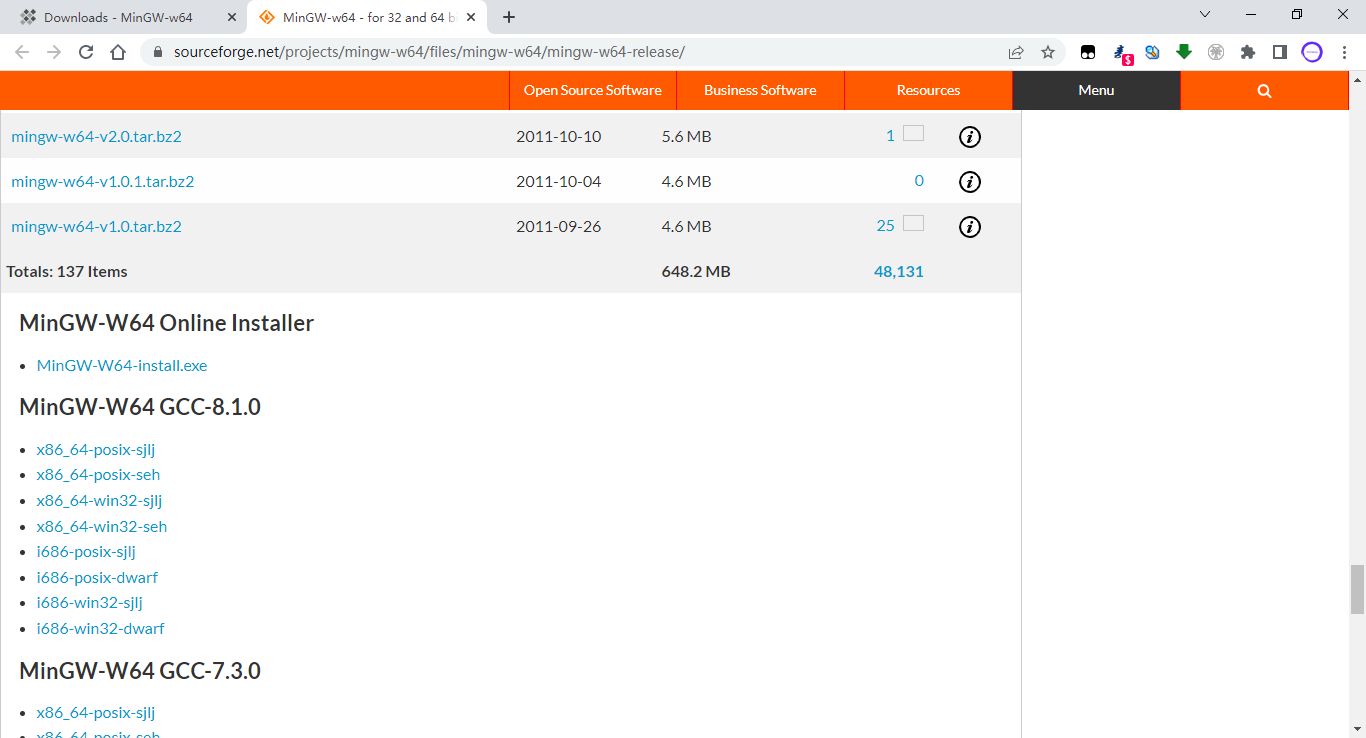Open GCC-8.1.0 x86_64-posix-seh link
This screenshot has width=1366, height=738.
(98, 474)
